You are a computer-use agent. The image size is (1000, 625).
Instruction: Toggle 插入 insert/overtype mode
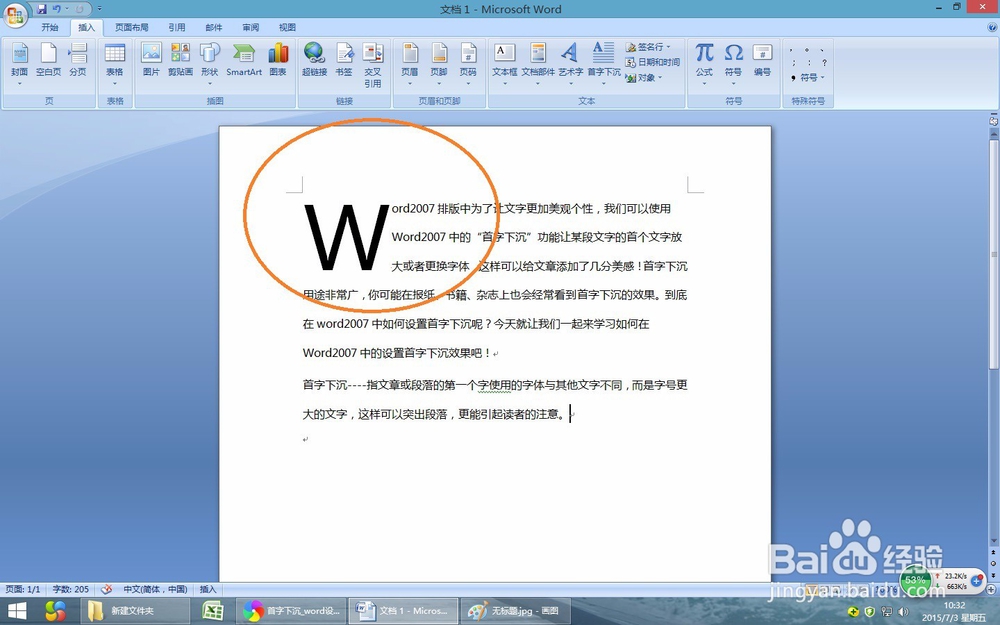point(208,589)
